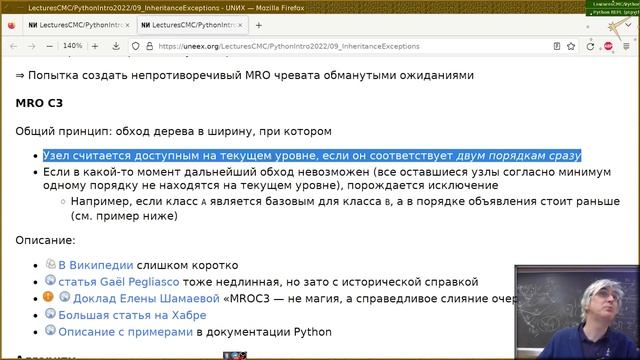
Task: Click globe icon beside 'Описание с примерами'
Action: tap(50, 330)
